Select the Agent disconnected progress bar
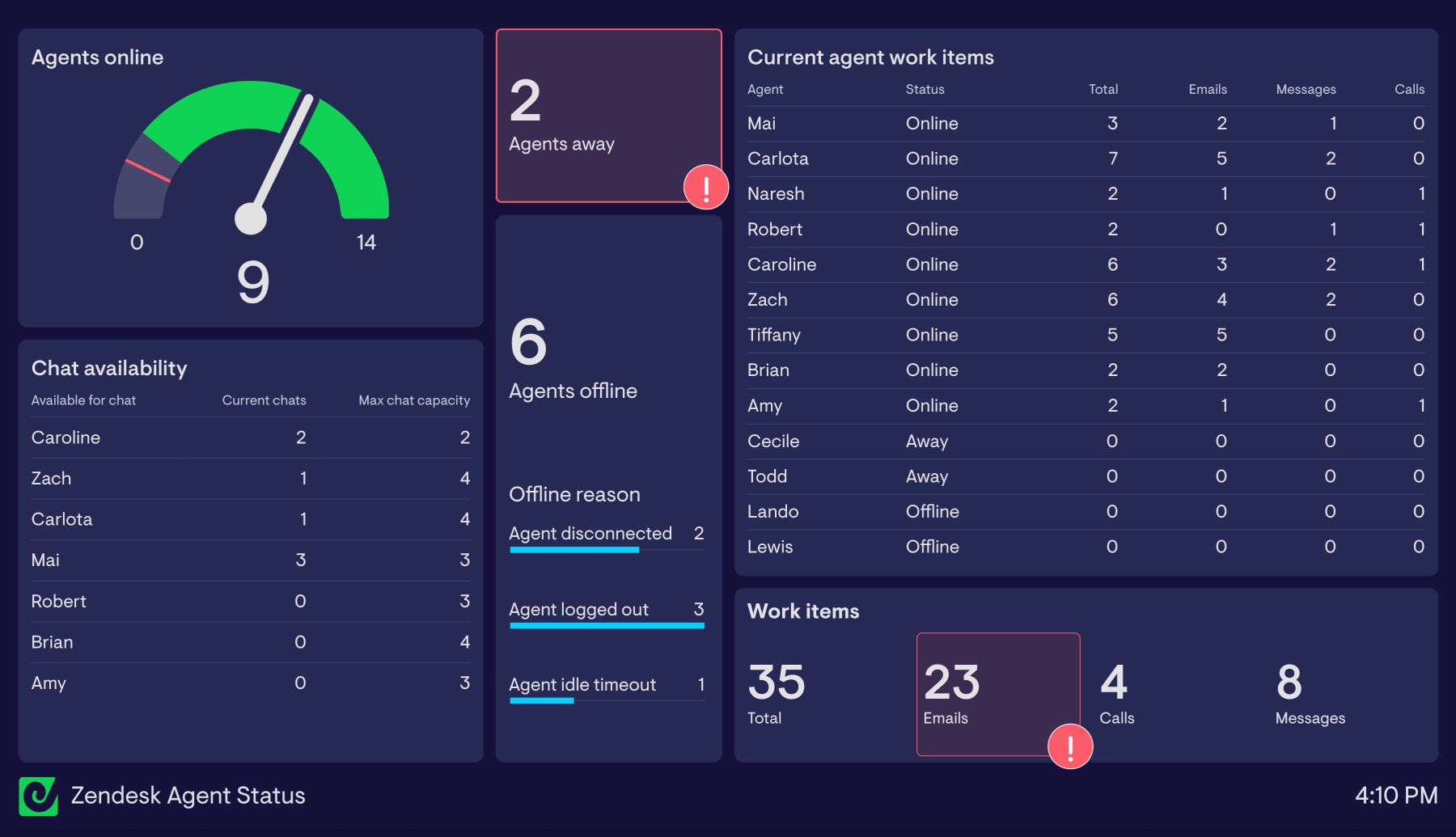 [607, 550]
